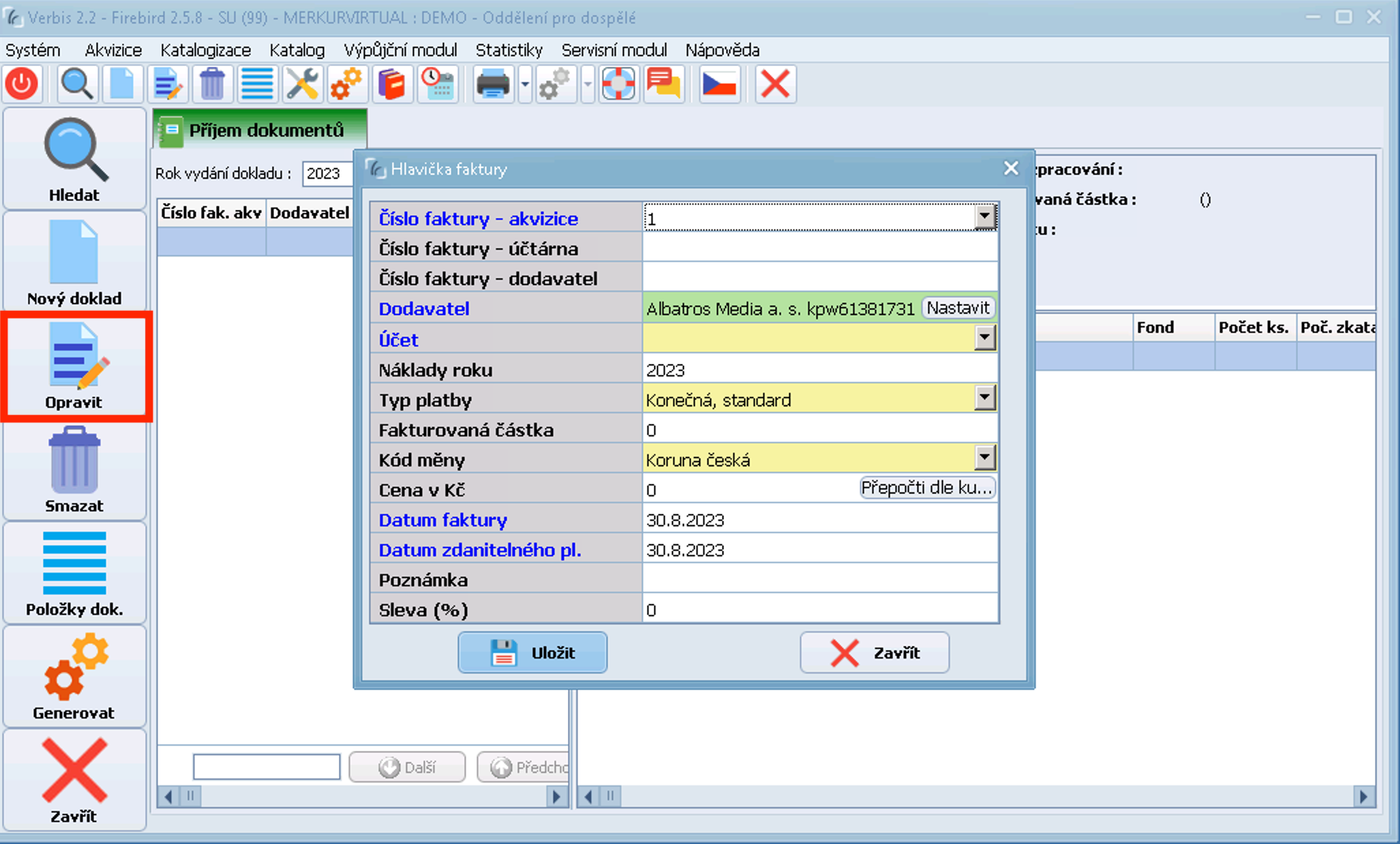Screen dimensions: 1400x844
Task: Open the Nápověda menu
Action: [722, 50]
